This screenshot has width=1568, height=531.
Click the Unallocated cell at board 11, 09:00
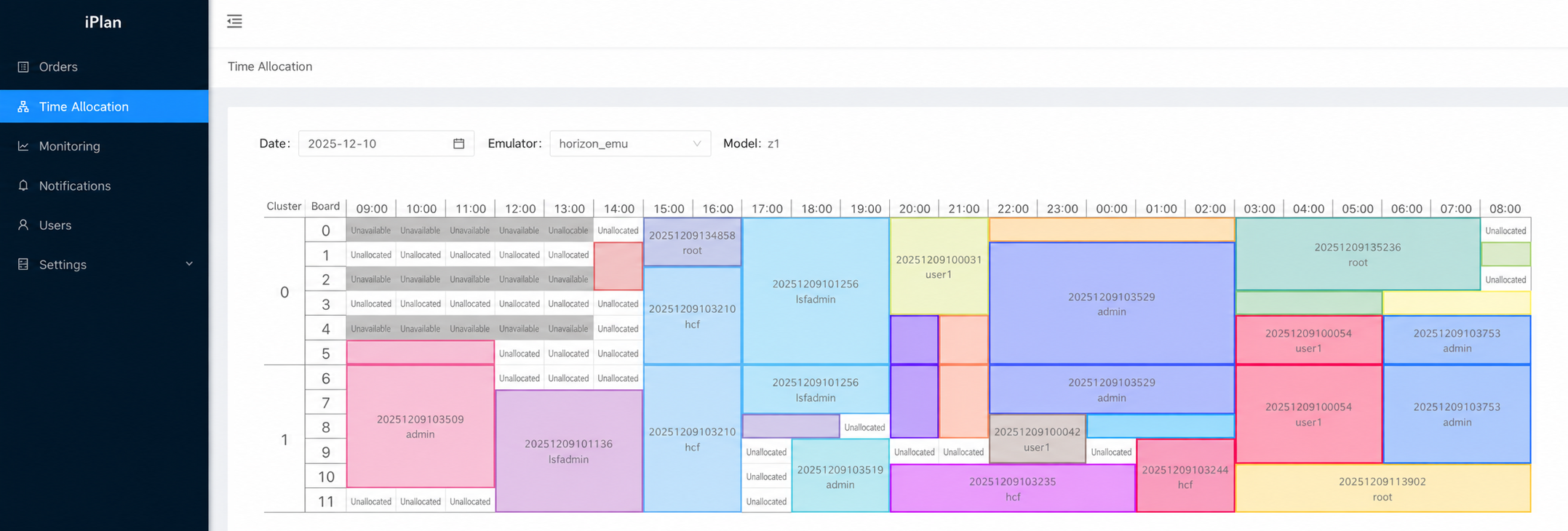(371, 501)
